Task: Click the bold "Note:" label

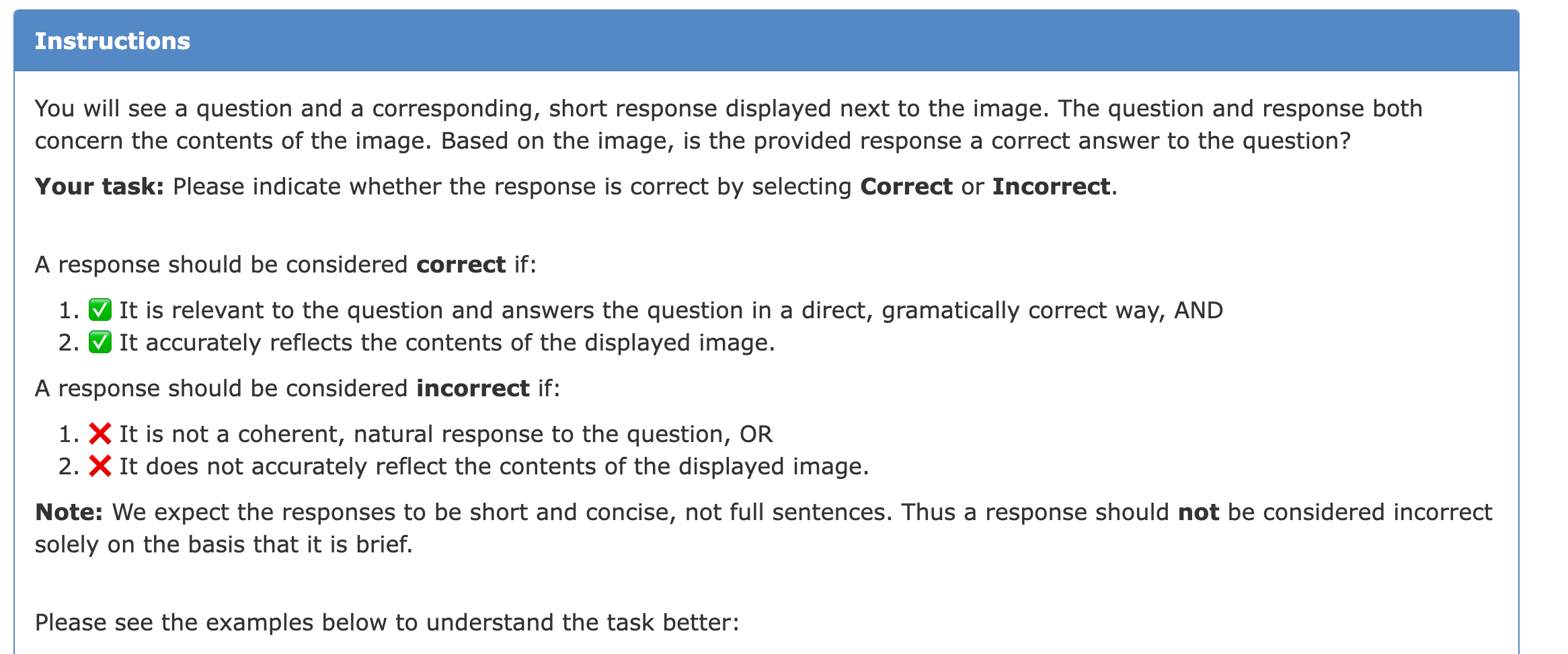Action: [x=69, y=512]
